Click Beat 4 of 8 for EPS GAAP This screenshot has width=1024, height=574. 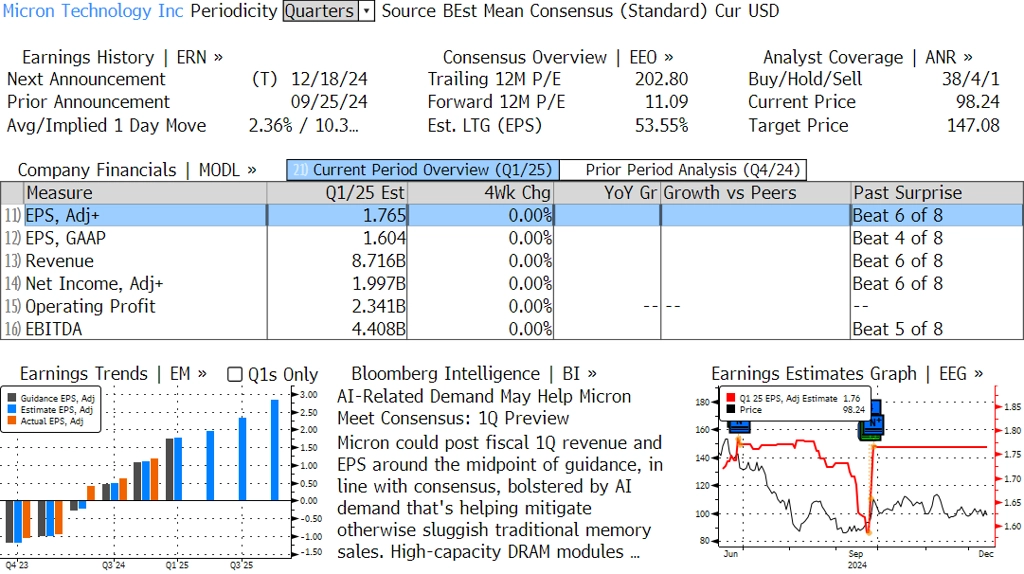pos(898,238)
